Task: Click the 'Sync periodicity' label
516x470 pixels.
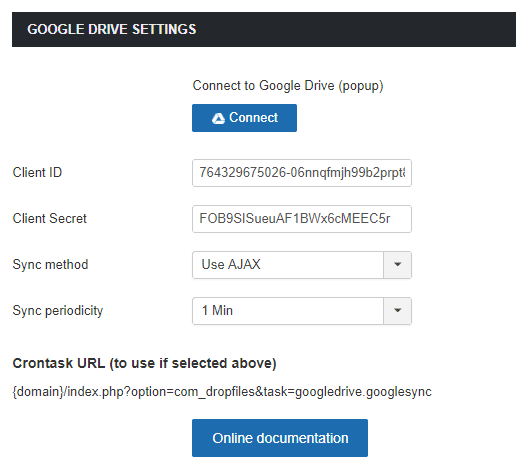Action: point(58,311)
